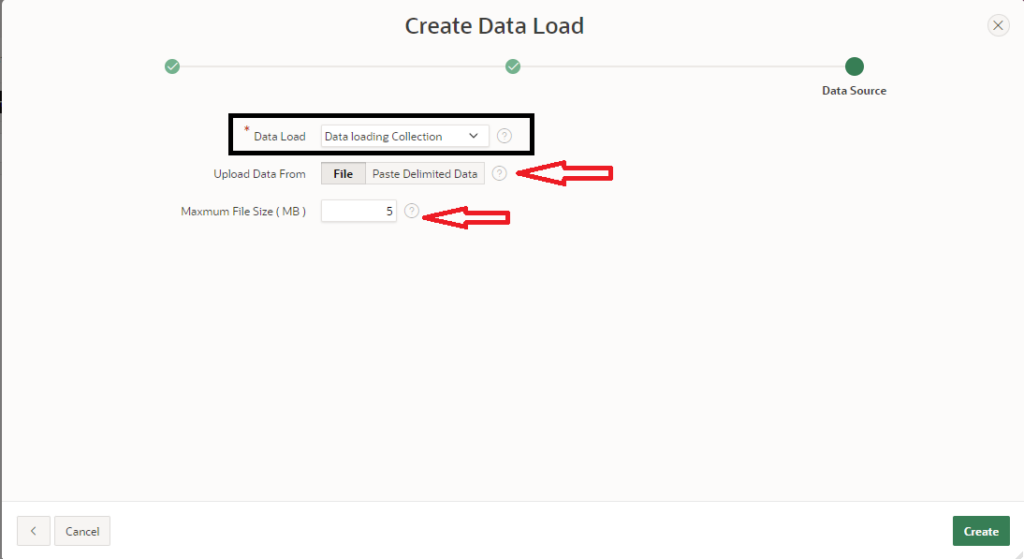The image size is (1024, 559).
Task: Open help for the Data Load field
Action: (x=504, y=136)
